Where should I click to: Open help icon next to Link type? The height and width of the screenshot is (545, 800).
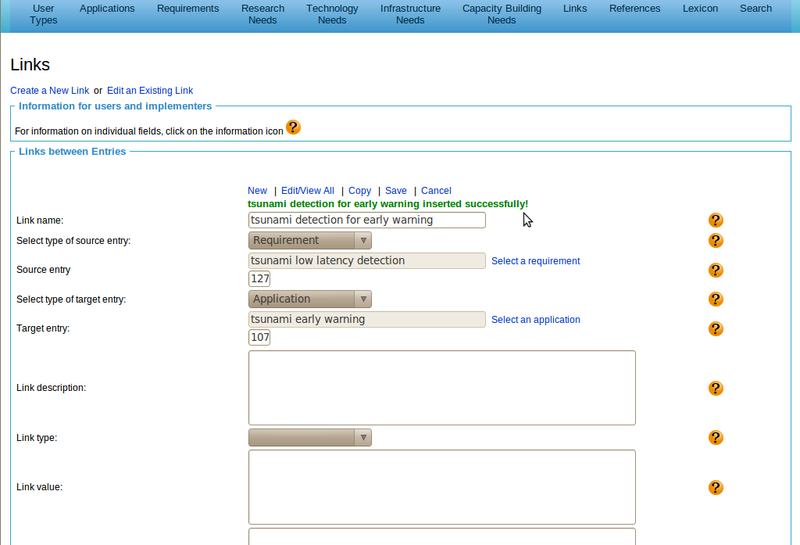coord(715,438)
